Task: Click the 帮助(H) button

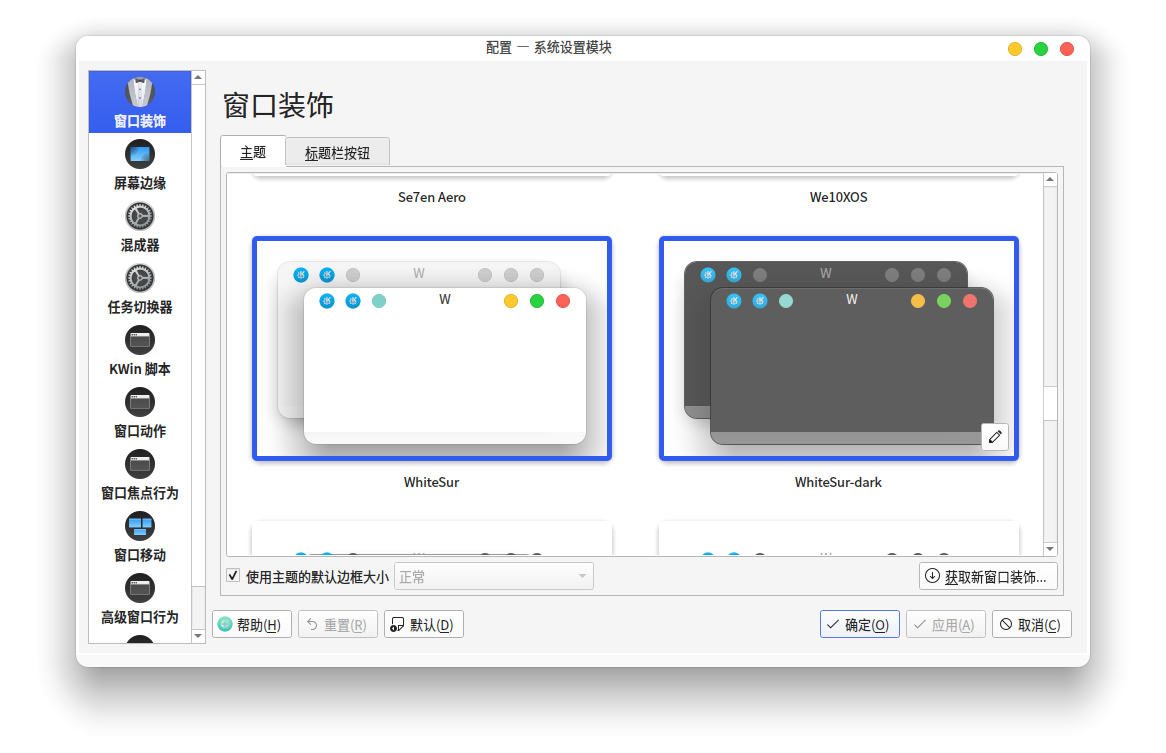Action: [251, 624]
